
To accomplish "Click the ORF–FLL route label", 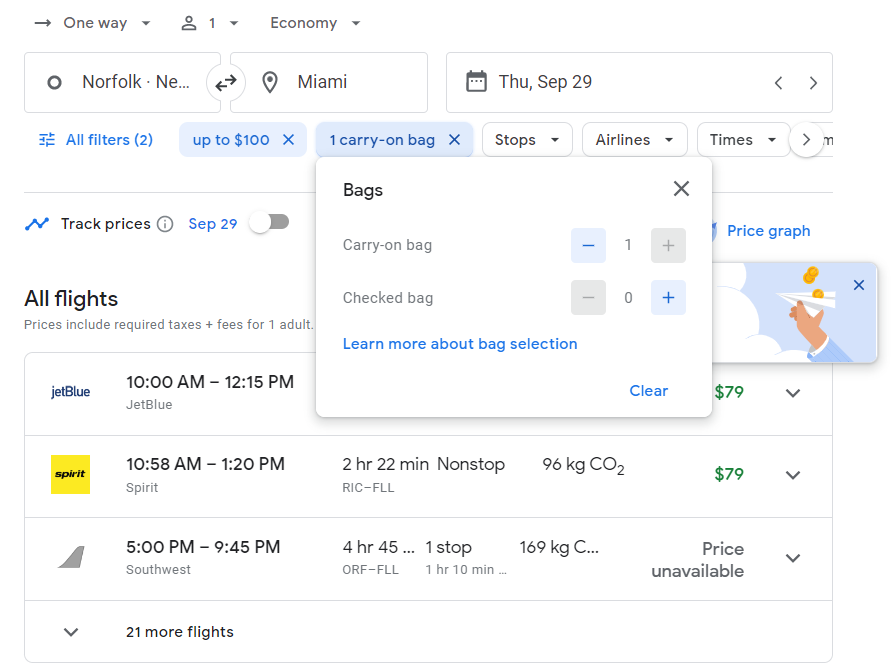I will [370, 569].
